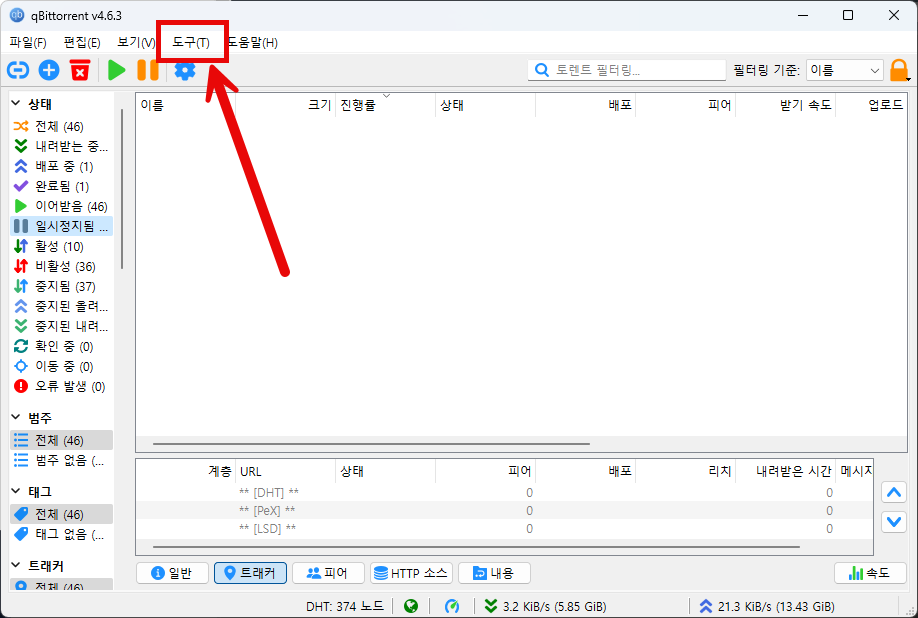Viewport: 918px width, 618px height.
Task: Click the torrent list horizontal scrollbar
Action: tap(371, 444)
